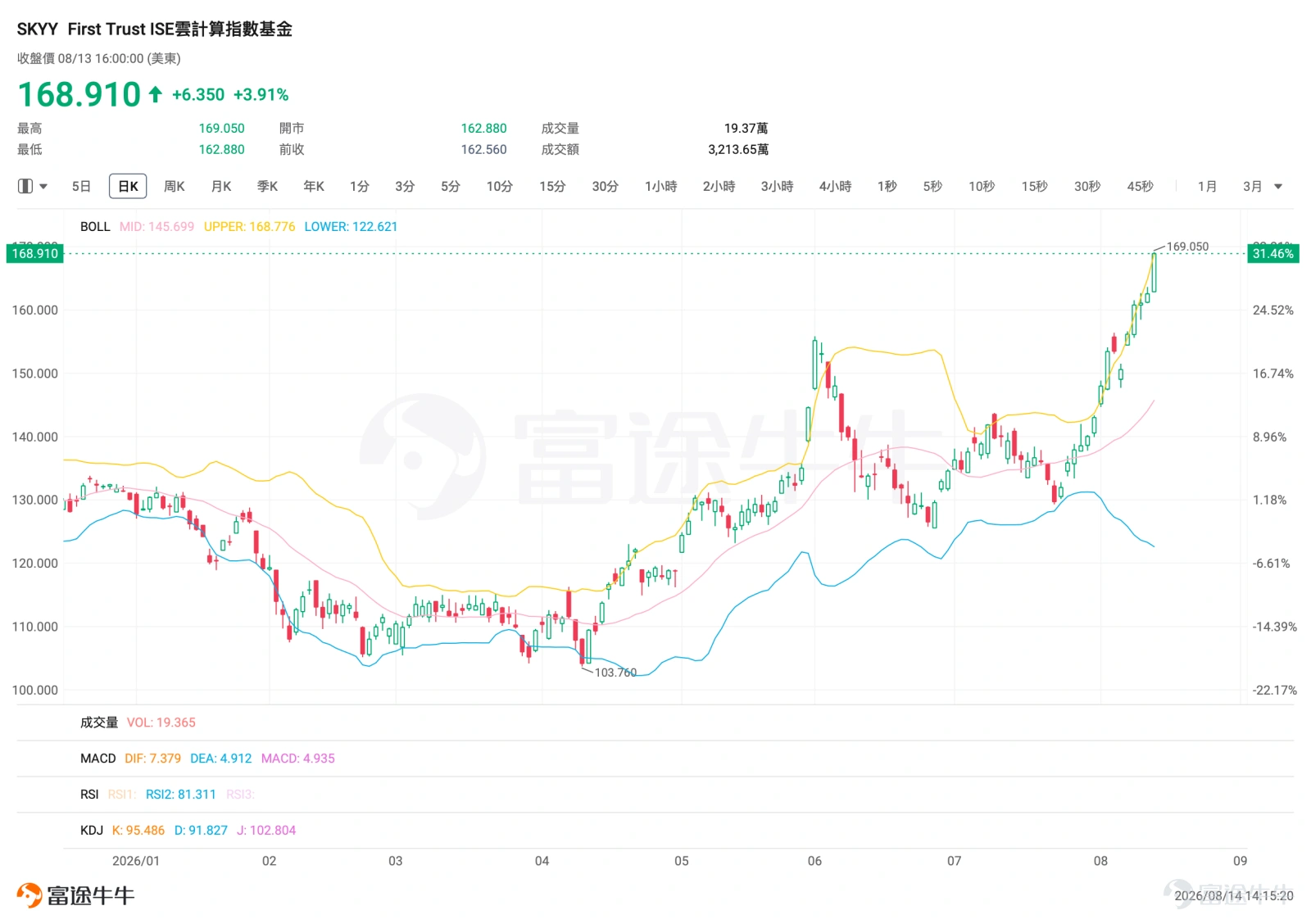The image size is (1311, 924).
Task: Switch to 月K monthly chart
Action: point(221,187)
